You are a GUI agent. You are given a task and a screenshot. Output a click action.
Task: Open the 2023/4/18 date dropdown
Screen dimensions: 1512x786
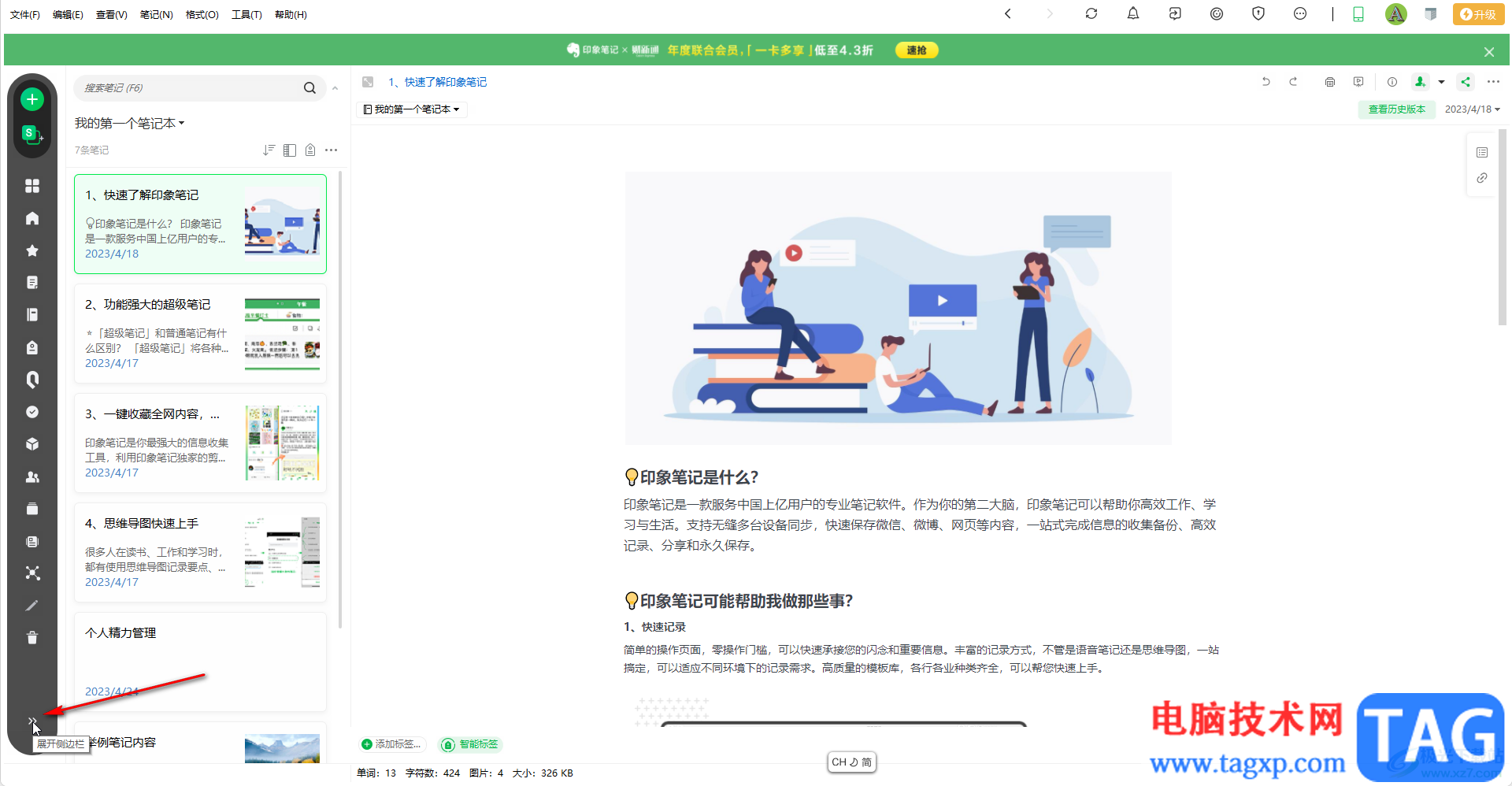coord(1472,109)
